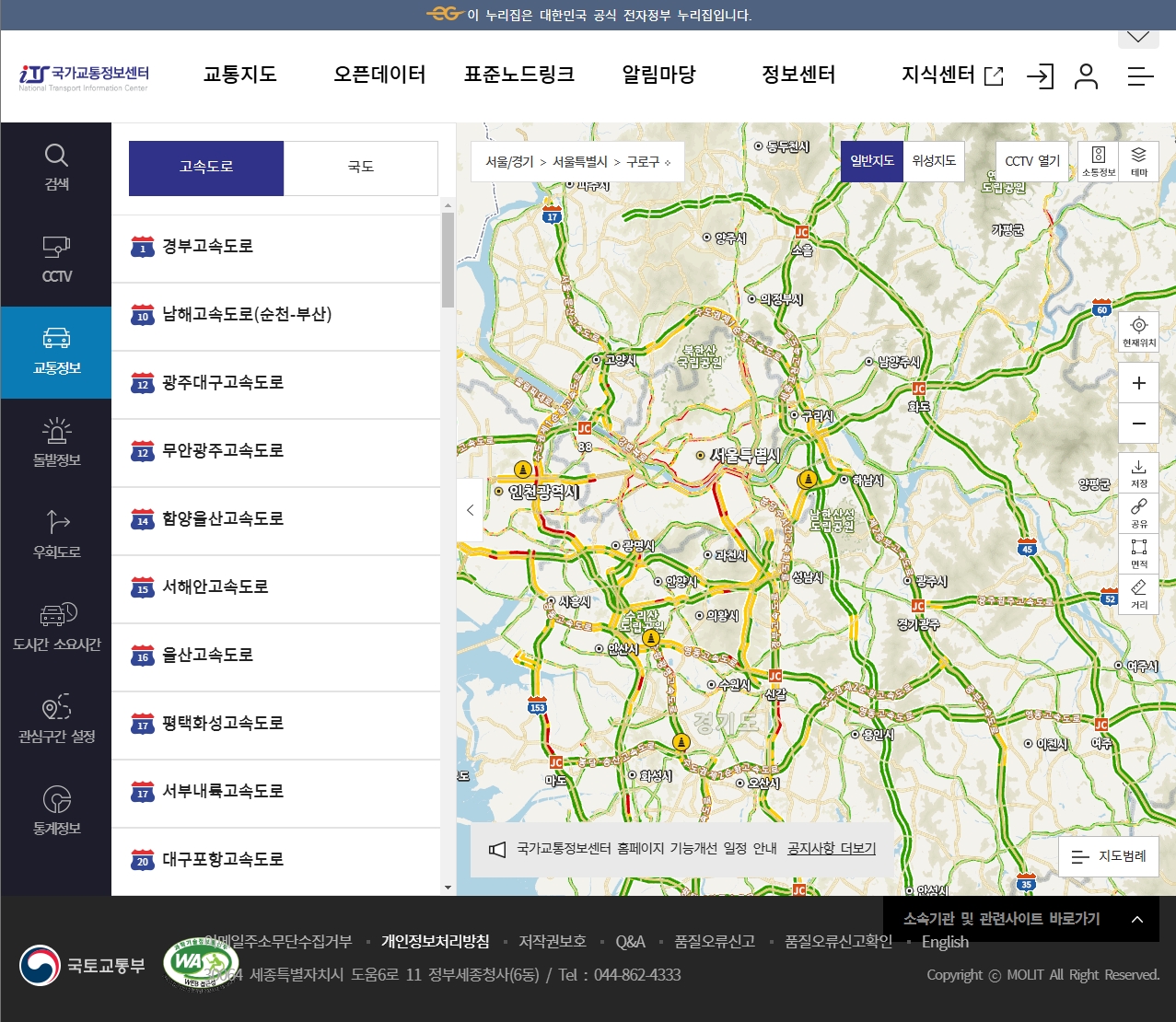Select the 국도 tab

click(361, 168)
